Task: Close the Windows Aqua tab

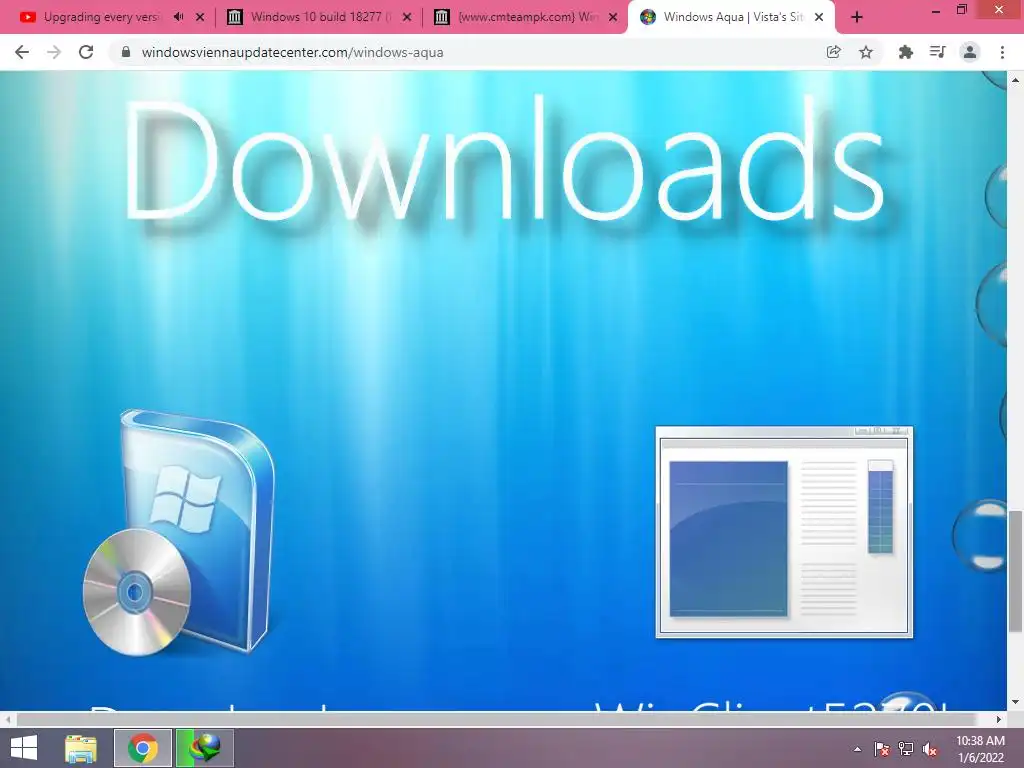Action: tap(819, 17)
